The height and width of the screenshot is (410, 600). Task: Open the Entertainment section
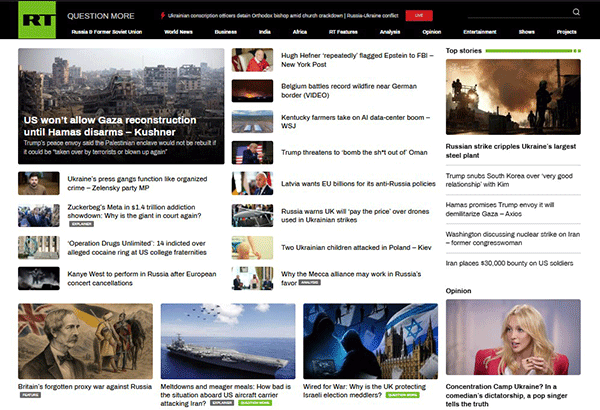pos(480,32)
